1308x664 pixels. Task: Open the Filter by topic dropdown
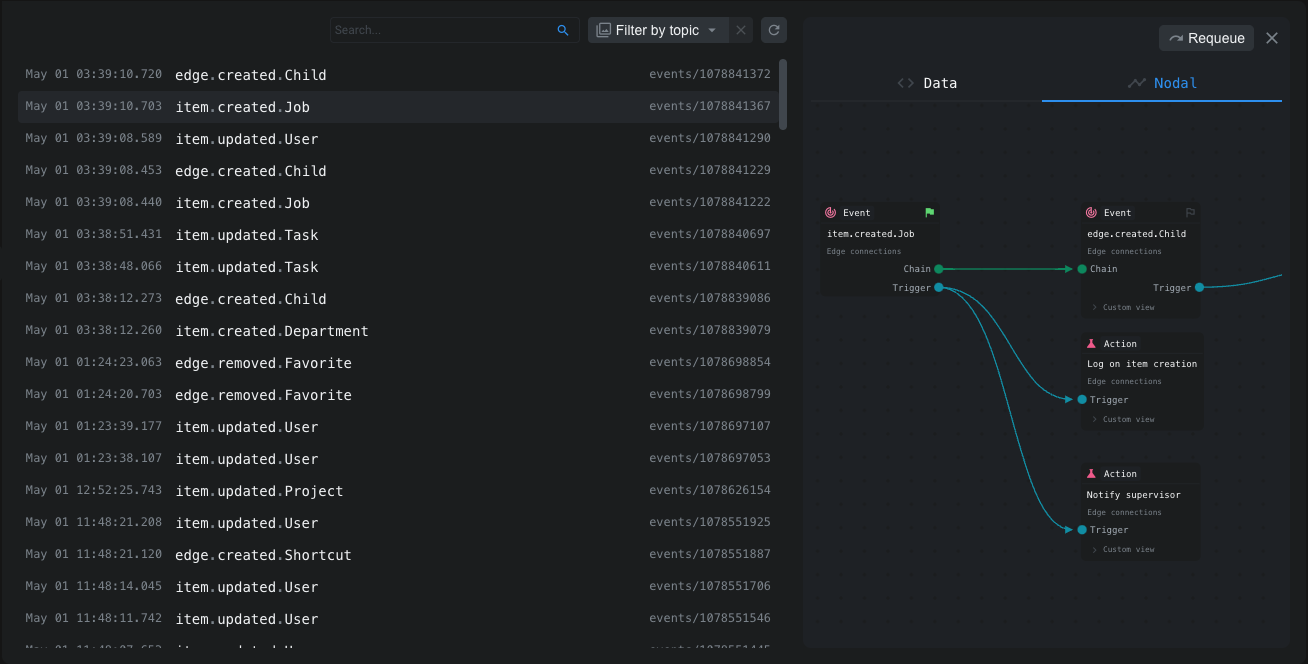pyautogui.click(x=657, y=30)
